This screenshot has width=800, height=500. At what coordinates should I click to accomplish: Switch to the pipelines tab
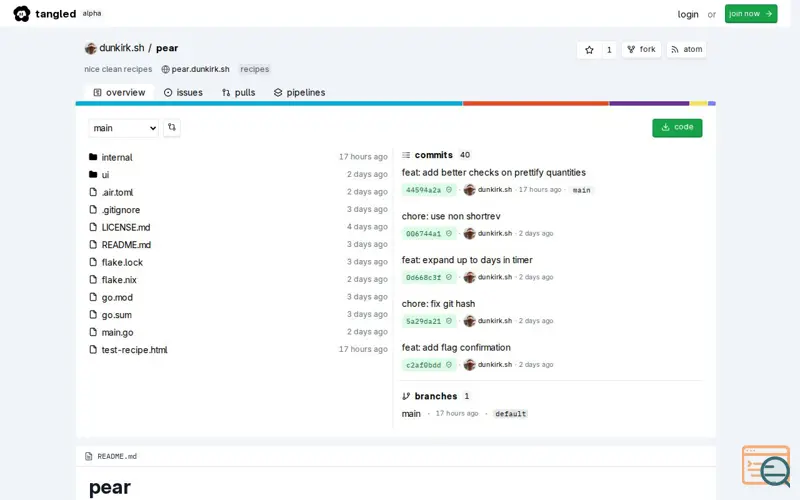pos(299,92)
